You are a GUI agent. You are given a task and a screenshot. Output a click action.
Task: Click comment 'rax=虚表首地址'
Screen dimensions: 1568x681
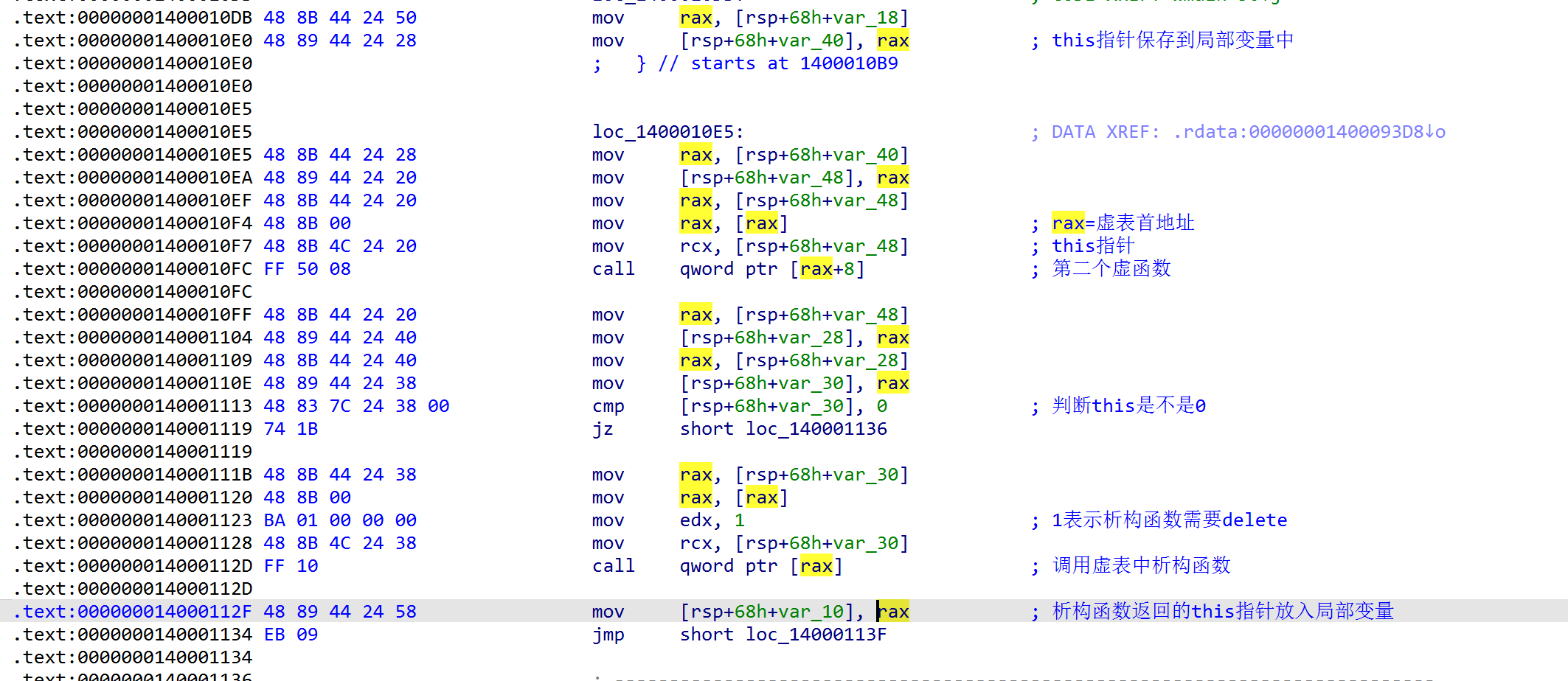1123,223
